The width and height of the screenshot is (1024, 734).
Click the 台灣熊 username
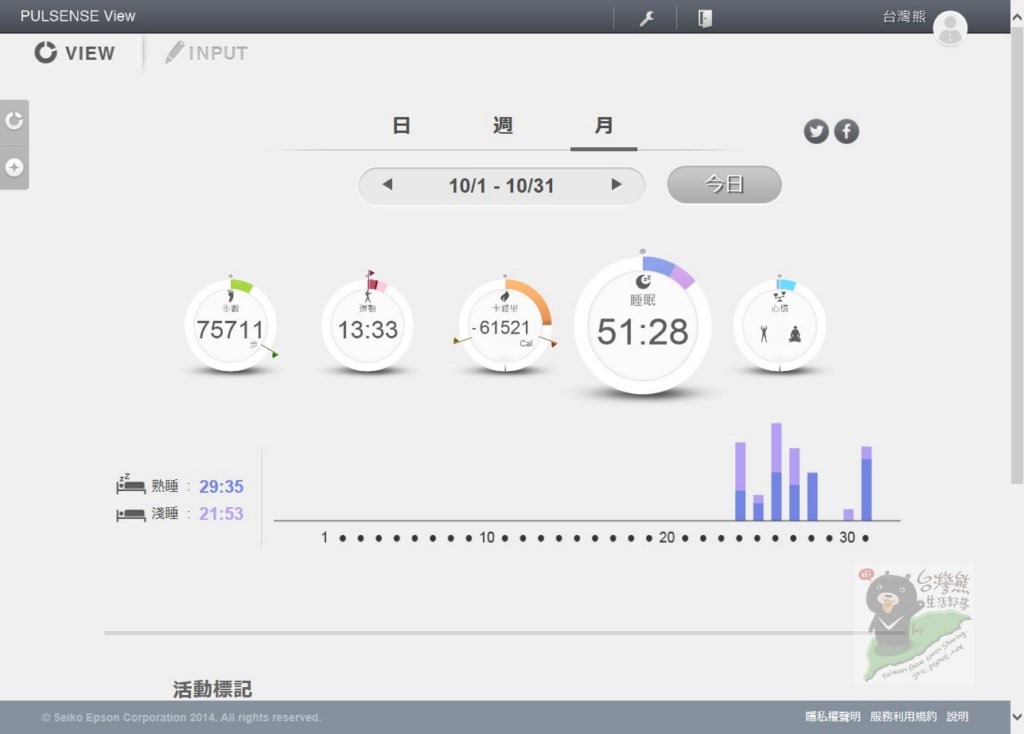[904, 16]
